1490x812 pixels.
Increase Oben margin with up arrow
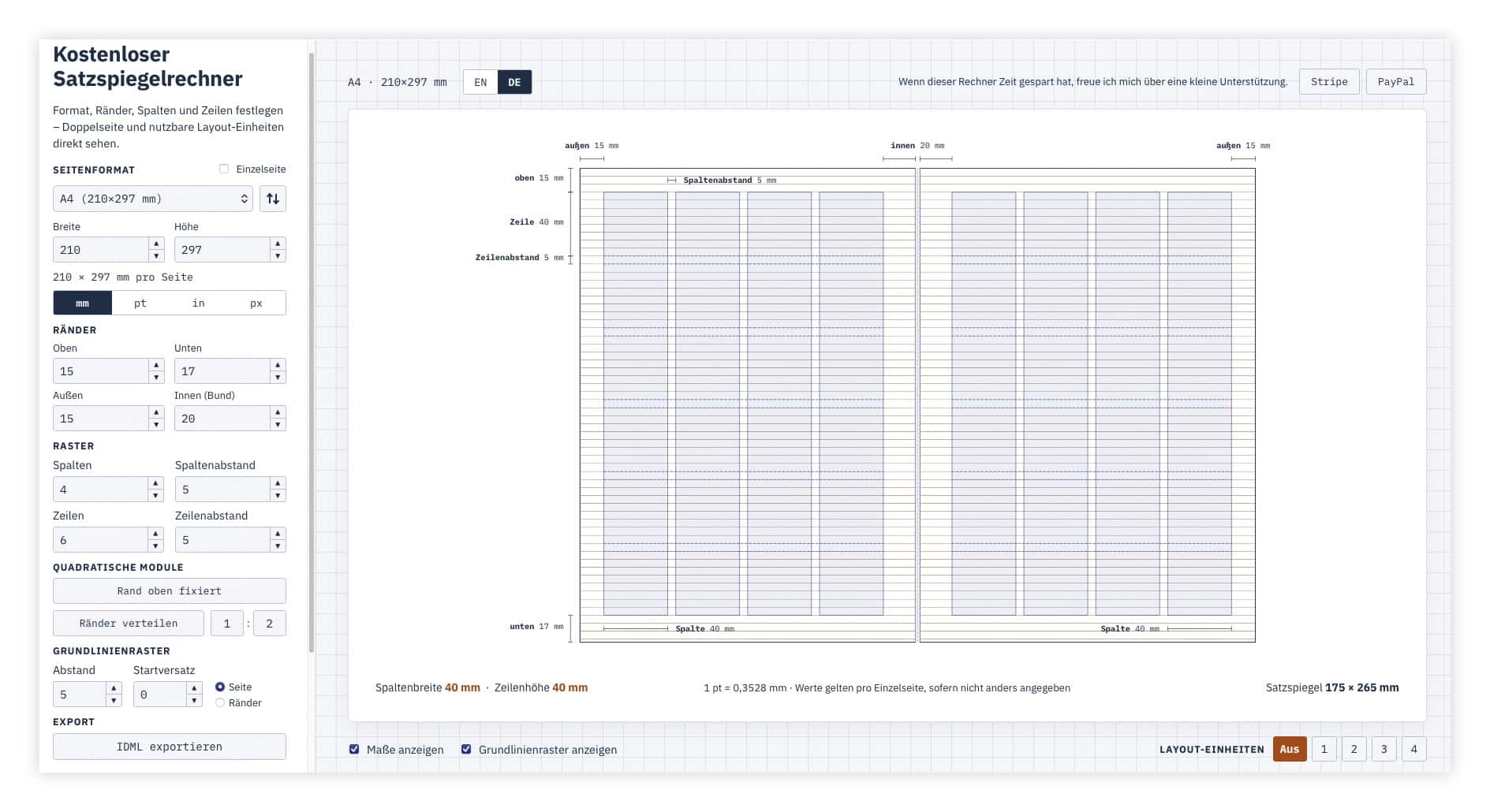(156, 365)
